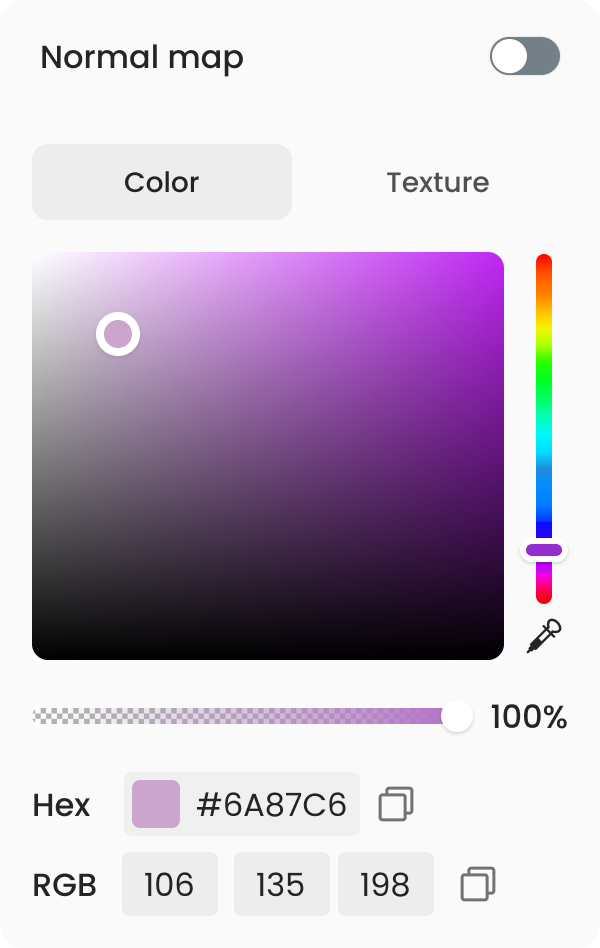Copy the hex color code

pos(396,804)
